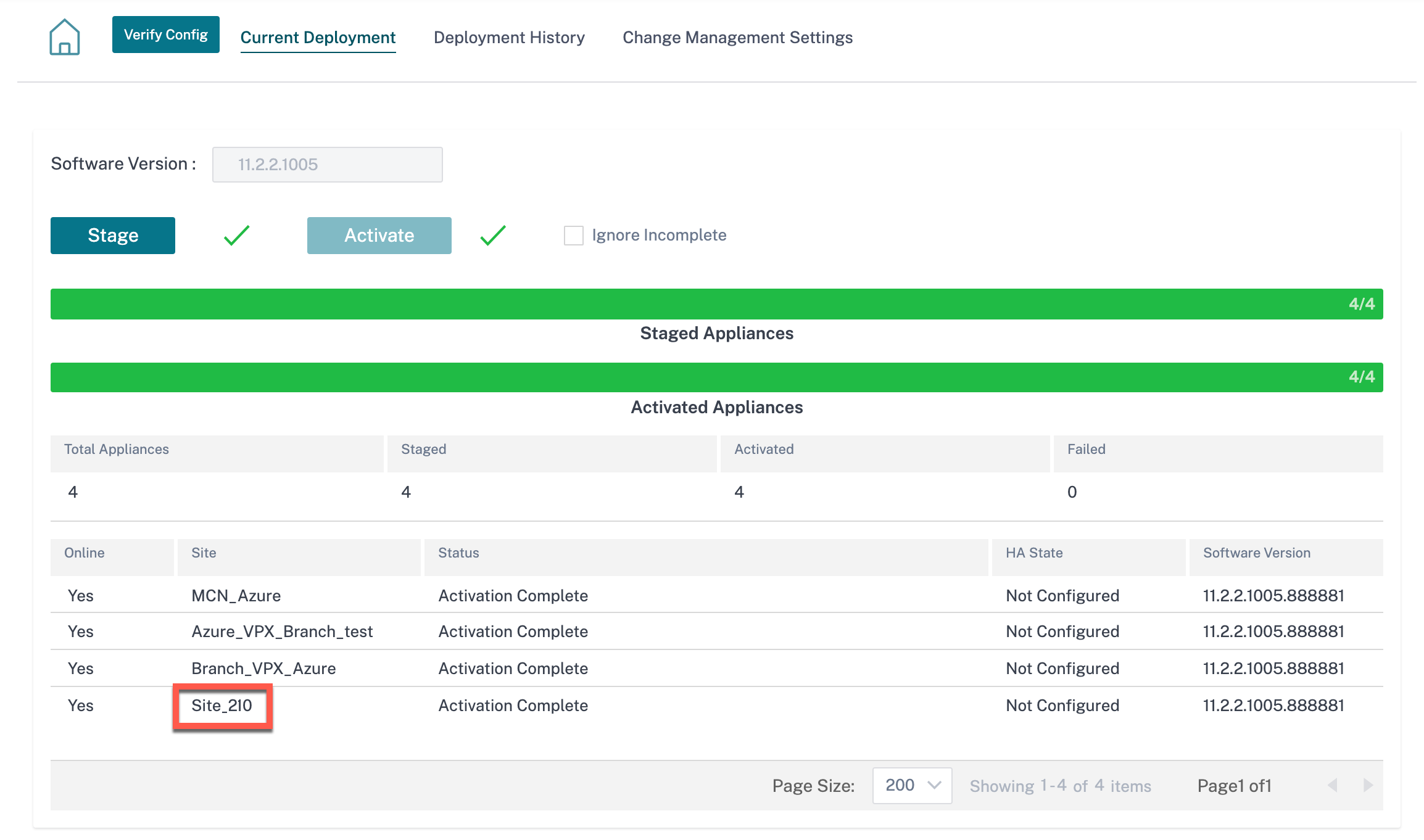
Task: Click the Activate button
Action: [379, 235]
